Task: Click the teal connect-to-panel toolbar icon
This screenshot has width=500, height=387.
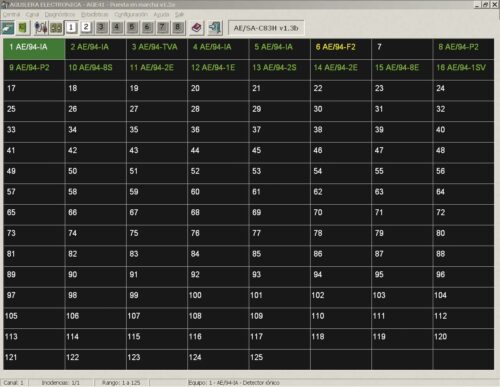Action: (8, 28)
